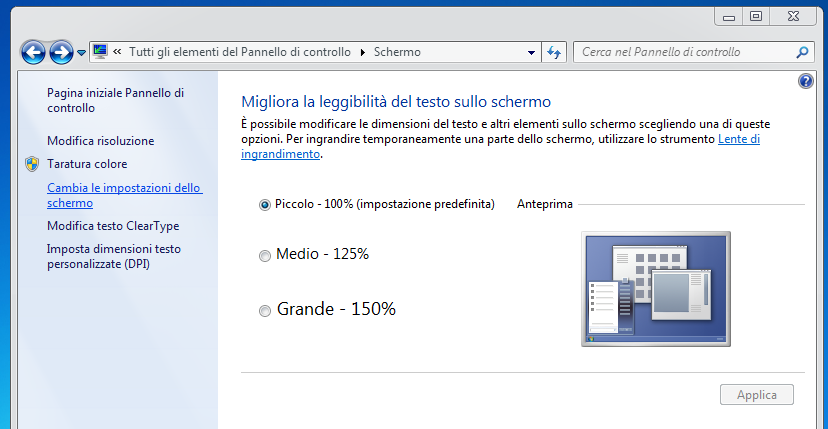Click the Schermo breadcrumb item
Image resolution: width=828 pixels, height=429 pixels.
pos(397,52)
